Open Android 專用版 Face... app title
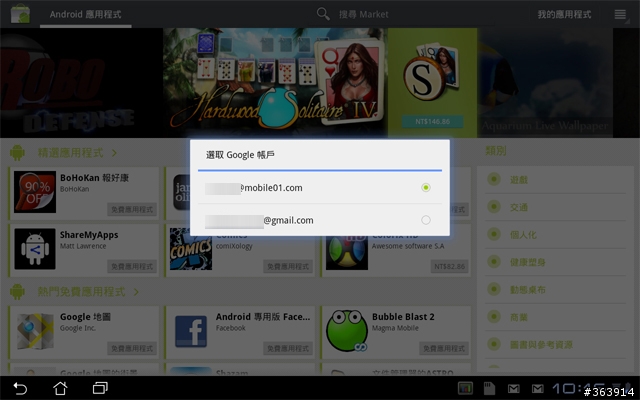The image size is (640, 400). (x=263, y=317)
